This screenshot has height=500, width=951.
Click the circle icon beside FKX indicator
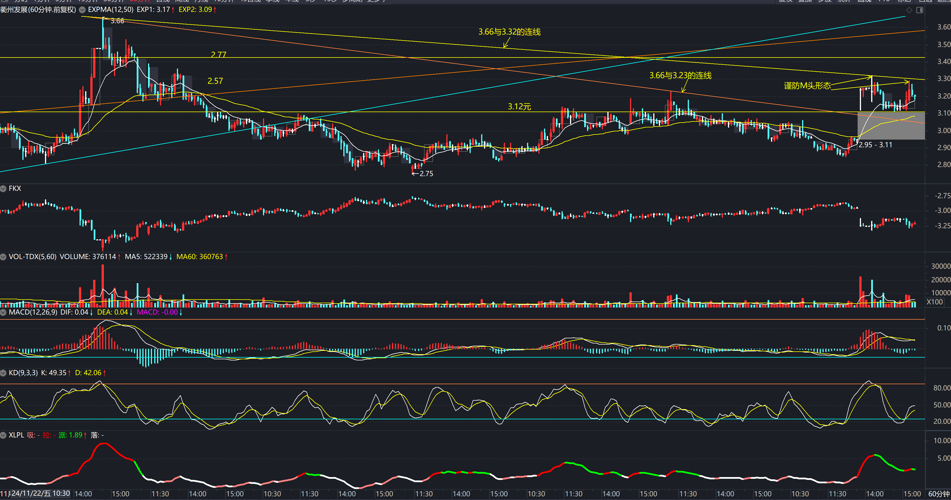(x=4, y=188)
